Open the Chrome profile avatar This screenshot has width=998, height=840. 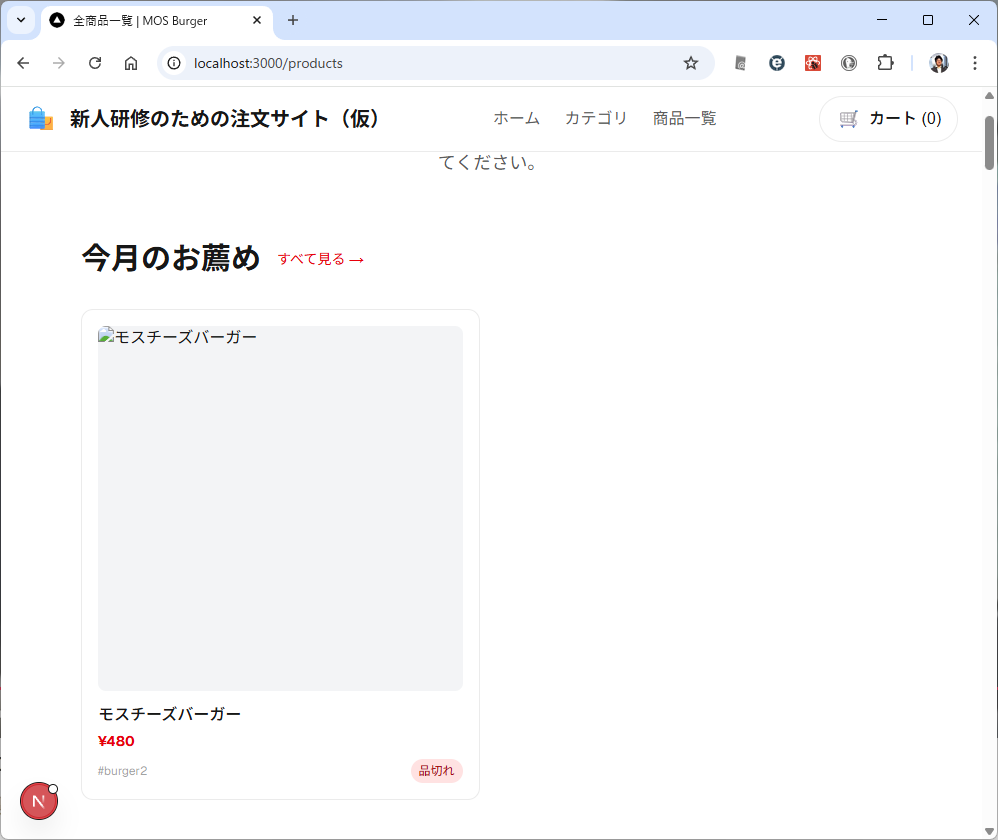click(938, 63)
